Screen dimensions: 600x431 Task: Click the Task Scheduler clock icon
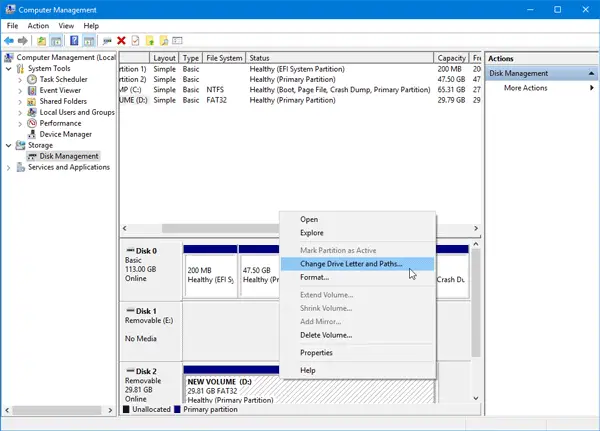32,79
